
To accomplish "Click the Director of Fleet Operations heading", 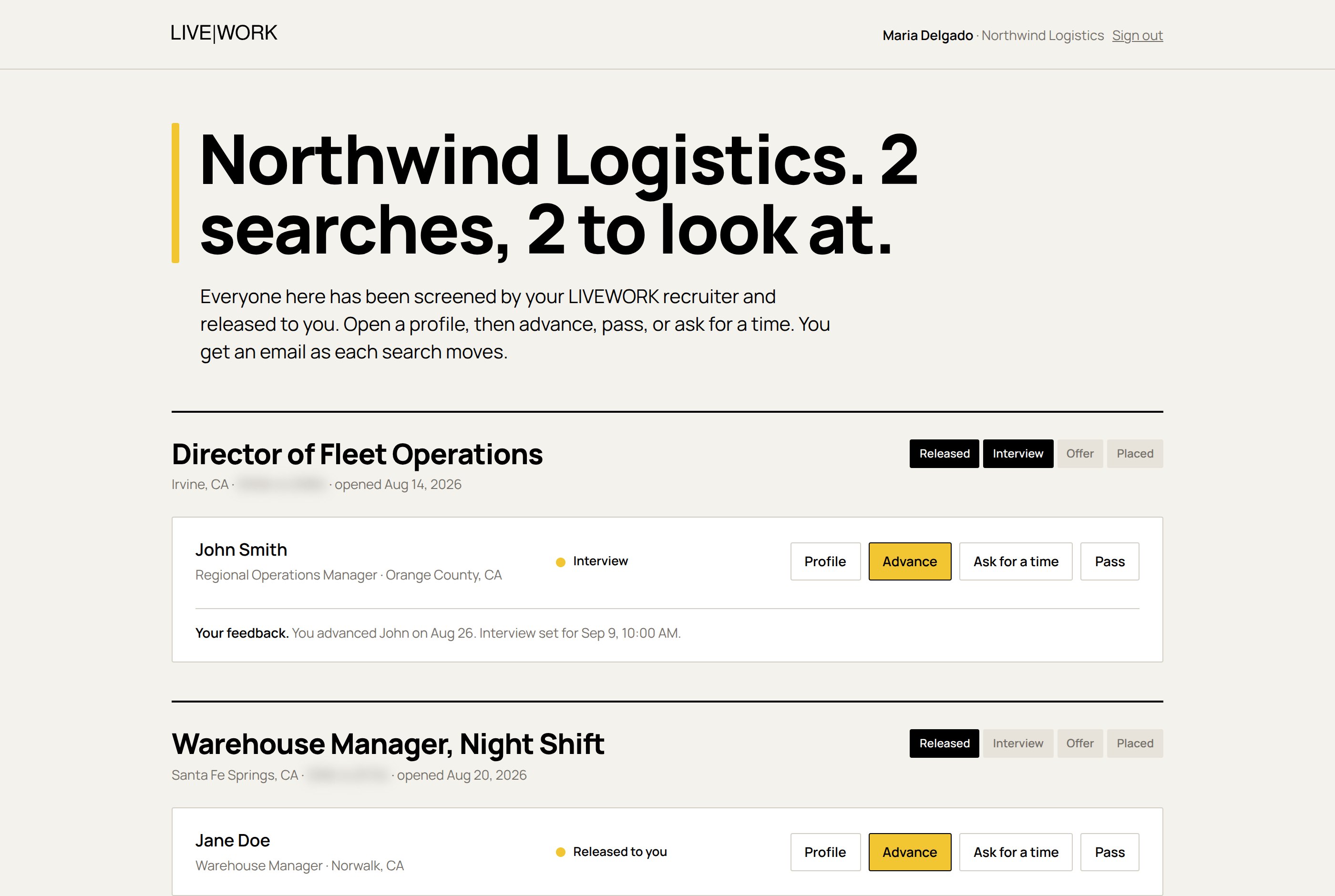I will 357,454.
